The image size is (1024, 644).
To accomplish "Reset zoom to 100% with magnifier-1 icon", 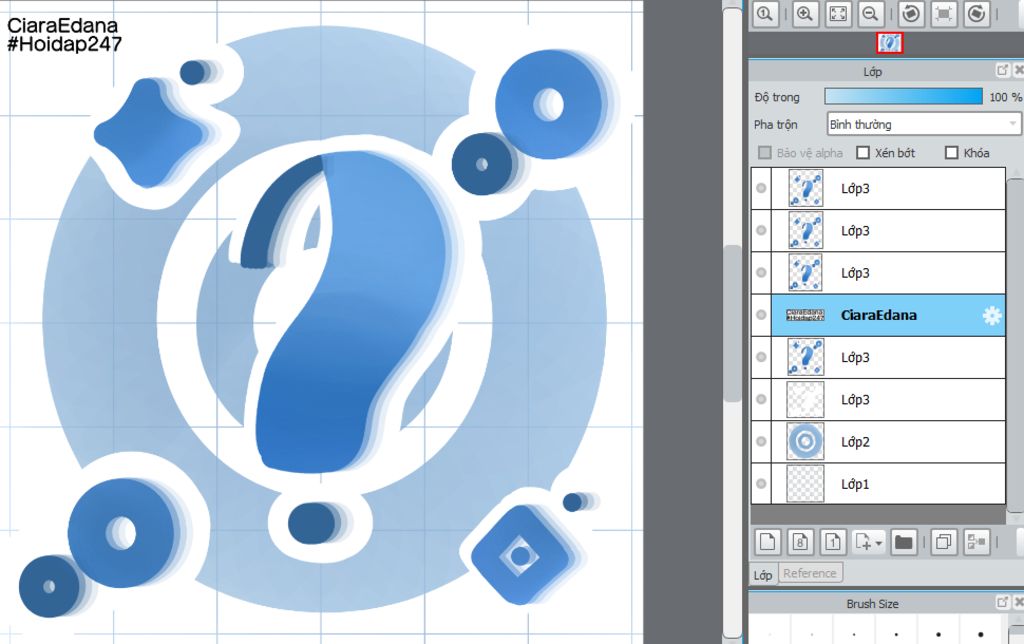I will [765, 13].
